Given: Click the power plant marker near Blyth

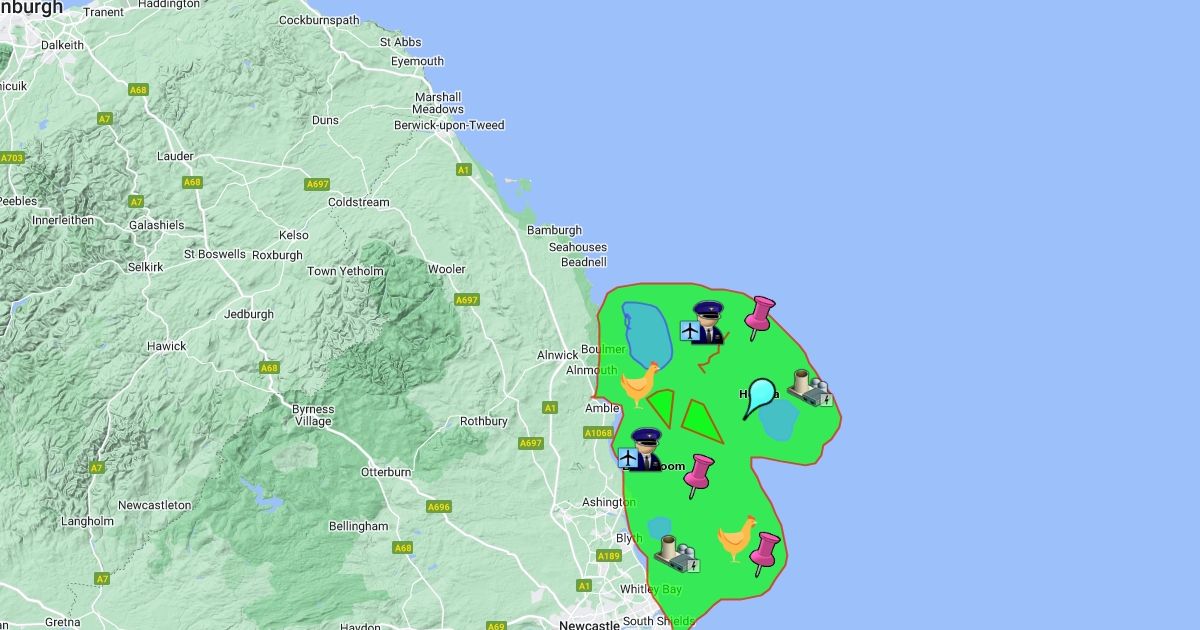Looking at the screenshot, I should pos(677,553).
